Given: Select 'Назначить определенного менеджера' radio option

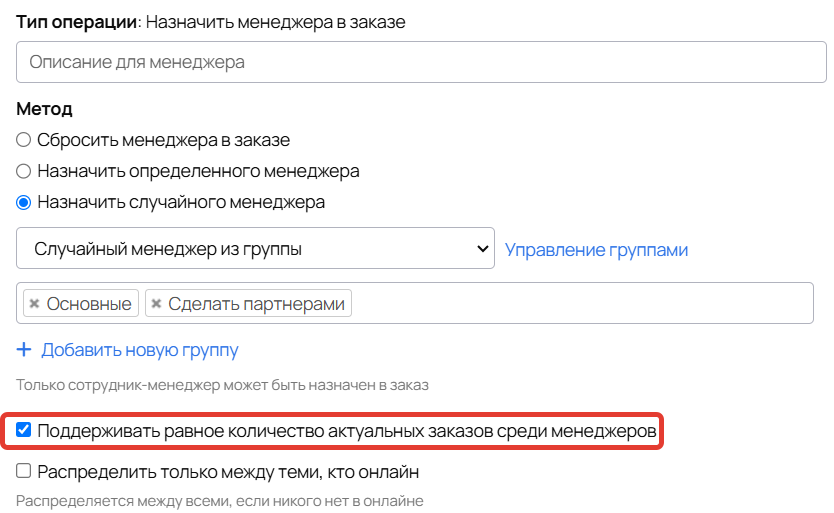Looking at the screenshot, I should coord(23,171).
